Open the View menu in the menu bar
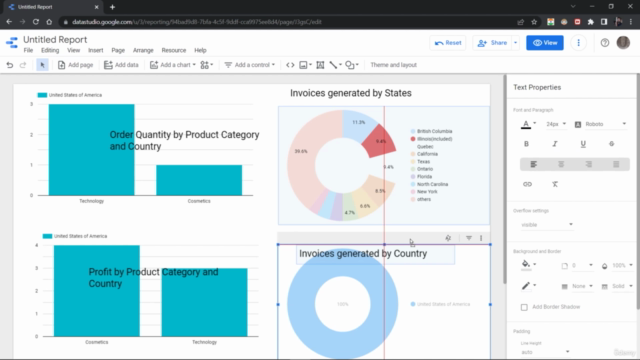 pos(73,50)
